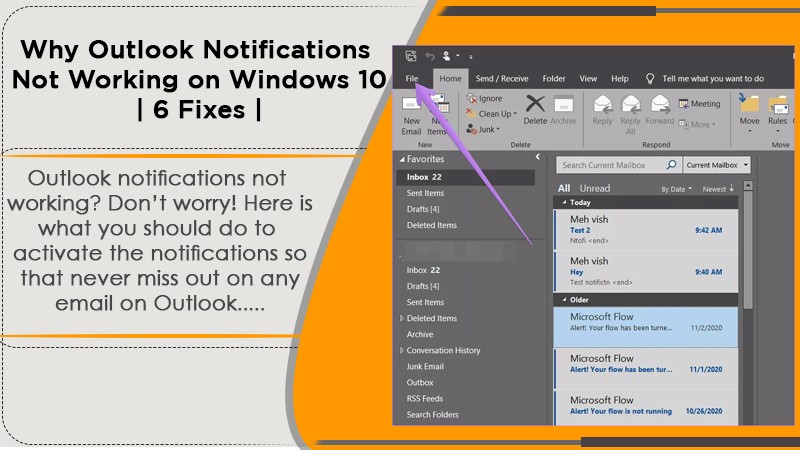This screenshot has width=800, height=450.
Task: Click Reply All in the ribbon
Action: [630, 115]
